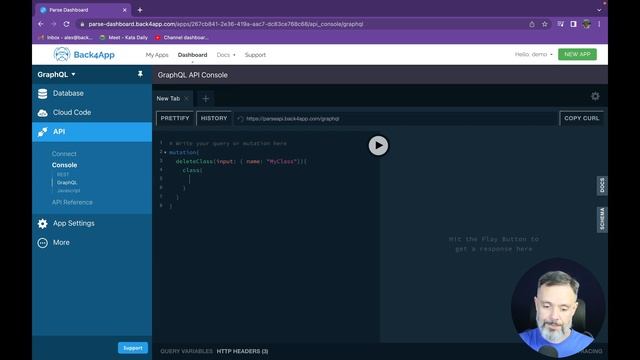Reload the browser page

(67, 24)
